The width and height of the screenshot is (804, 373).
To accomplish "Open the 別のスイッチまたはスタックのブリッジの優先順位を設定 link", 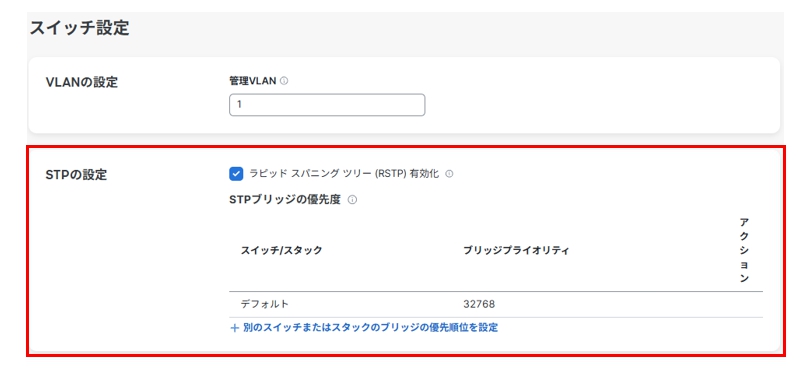I will 370,327.
